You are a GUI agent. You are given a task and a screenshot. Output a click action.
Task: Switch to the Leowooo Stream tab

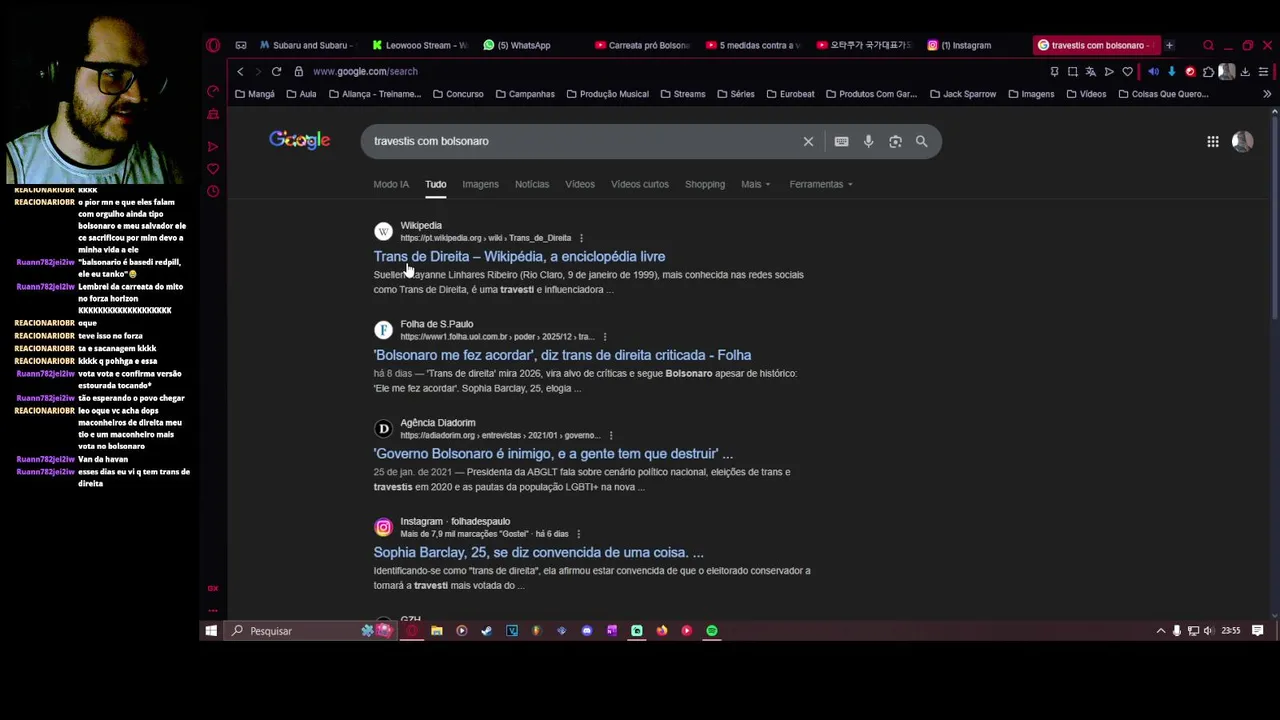(x=420, y=45)
